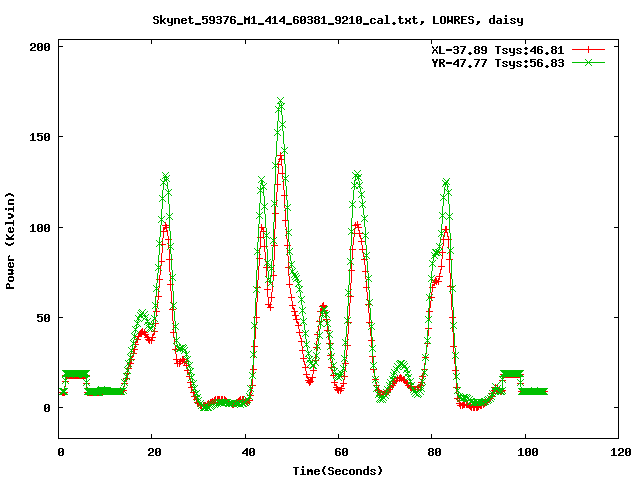Click x-axis tick label '60'
Image resolution: width=640 pixels, height=480 pixels.
point(341,452)
